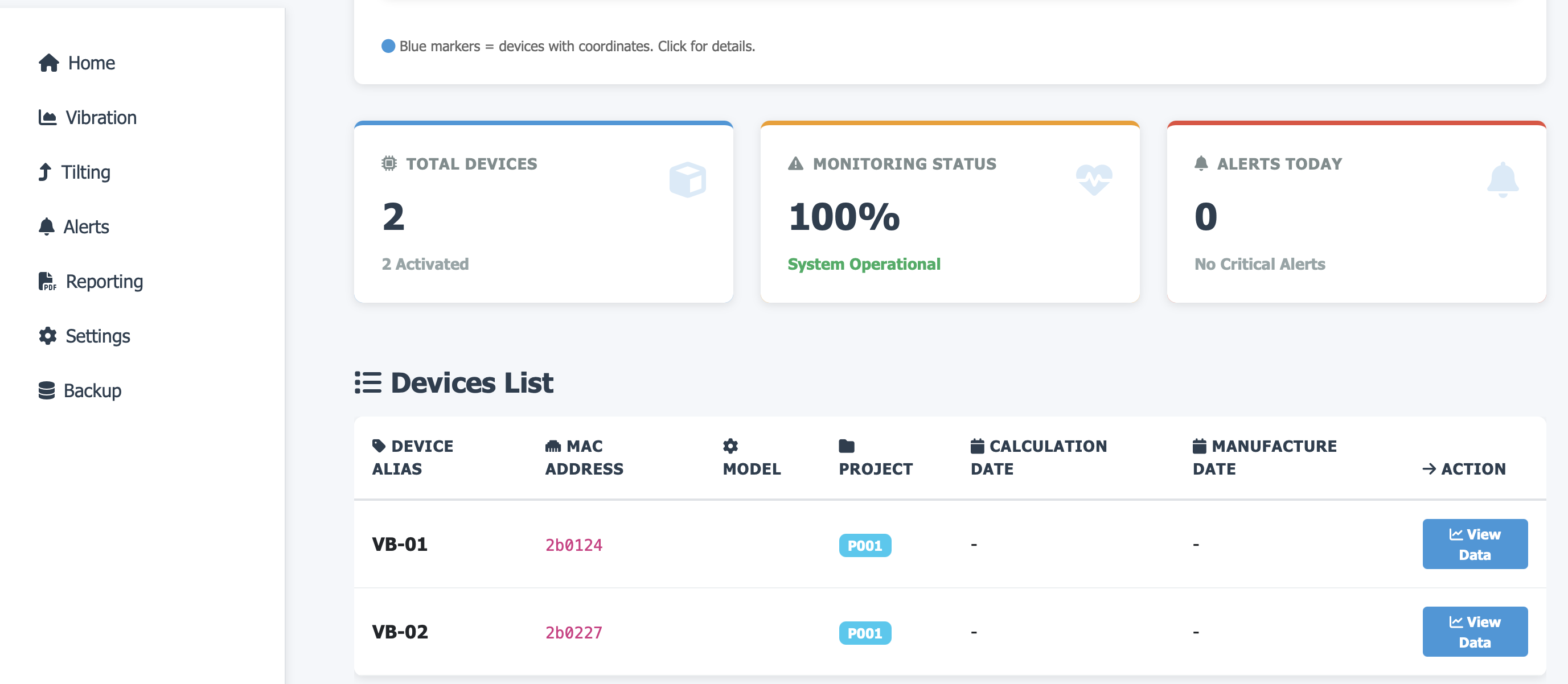Click the list icon next to Devices List heading
This screenshot has height=684, width=1568.
click(x=367, y=382)
